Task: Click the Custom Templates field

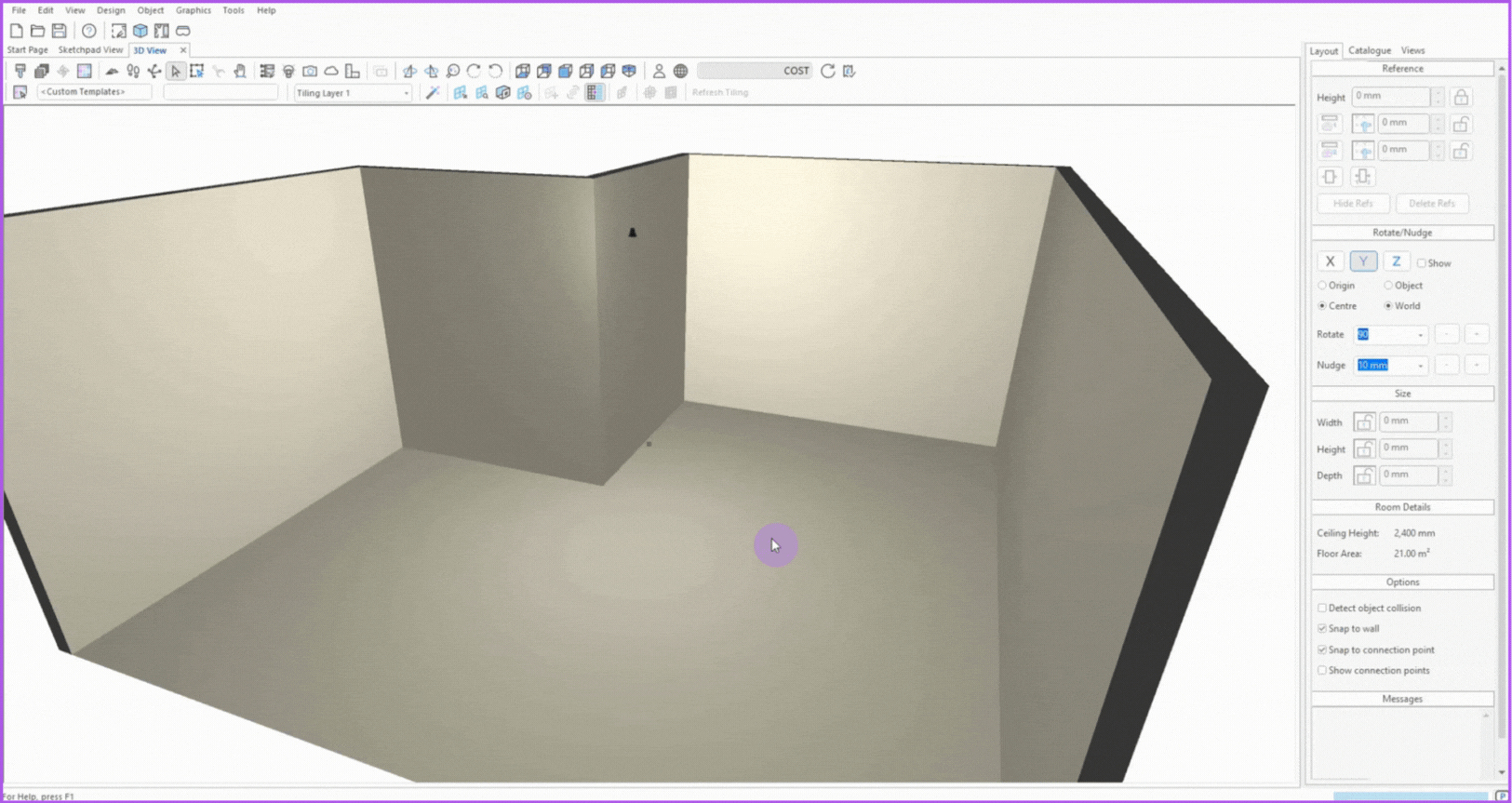Action: [93, 92]
